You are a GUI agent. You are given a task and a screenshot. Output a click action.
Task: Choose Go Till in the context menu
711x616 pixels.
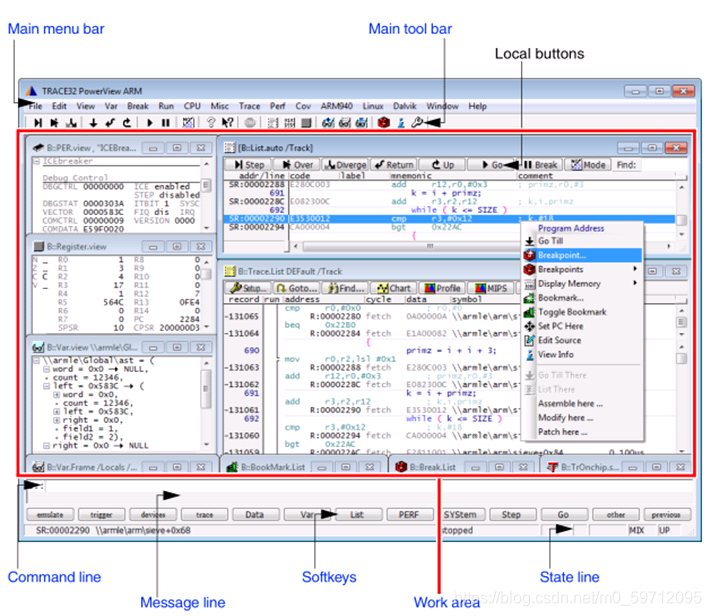coord(583,241)
